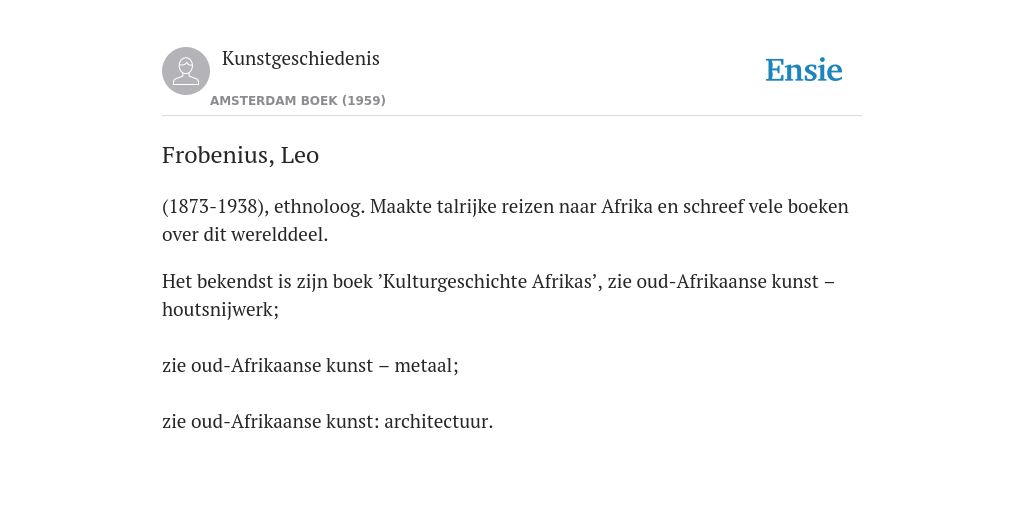Click the word metaal
Image resolution: width=1024 pixels, height=512 pixels.
(426, 366)
